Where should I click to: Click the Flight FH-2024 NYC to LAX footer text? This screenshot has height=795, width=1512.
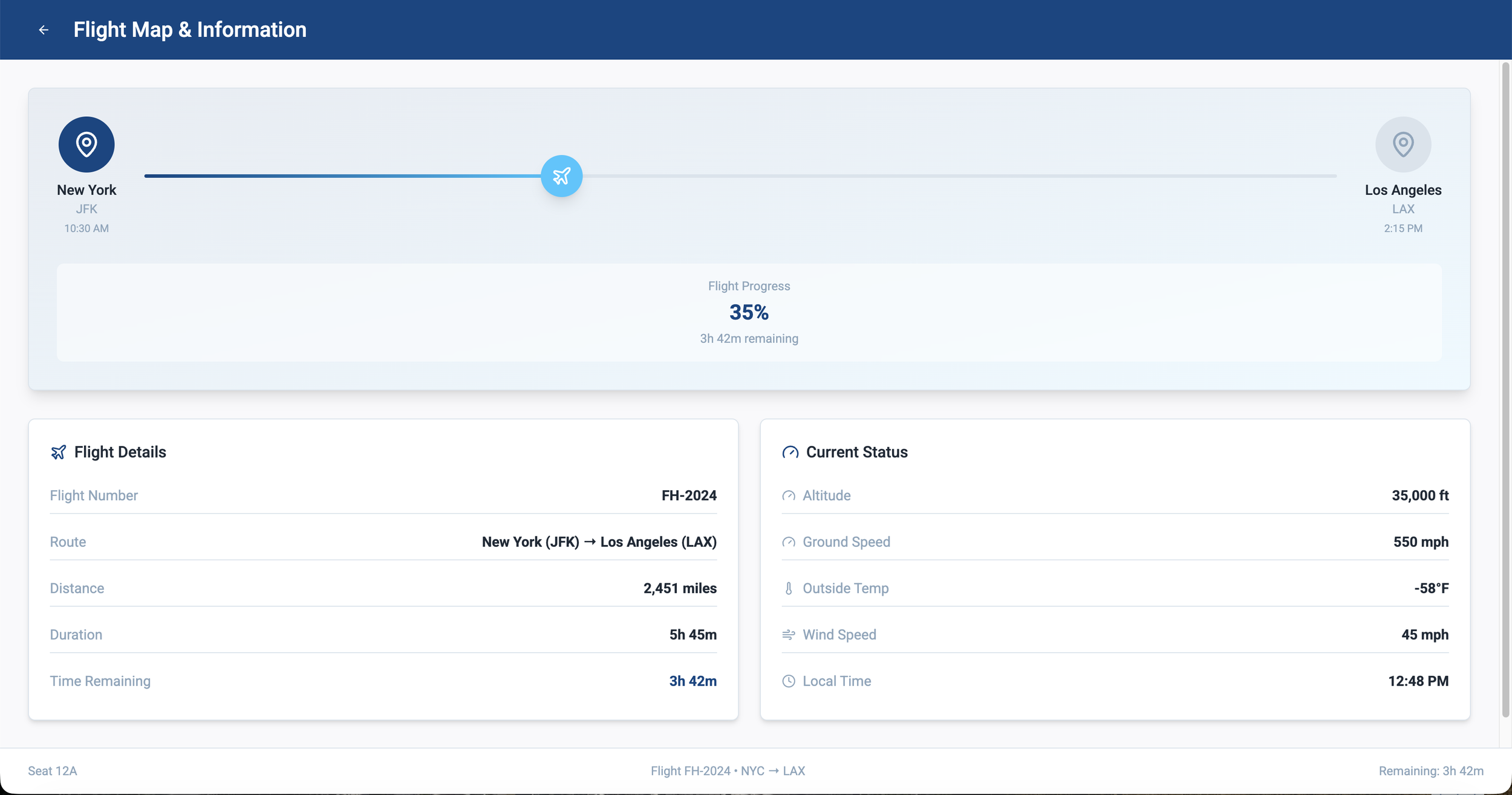click(x=728, y=771)
